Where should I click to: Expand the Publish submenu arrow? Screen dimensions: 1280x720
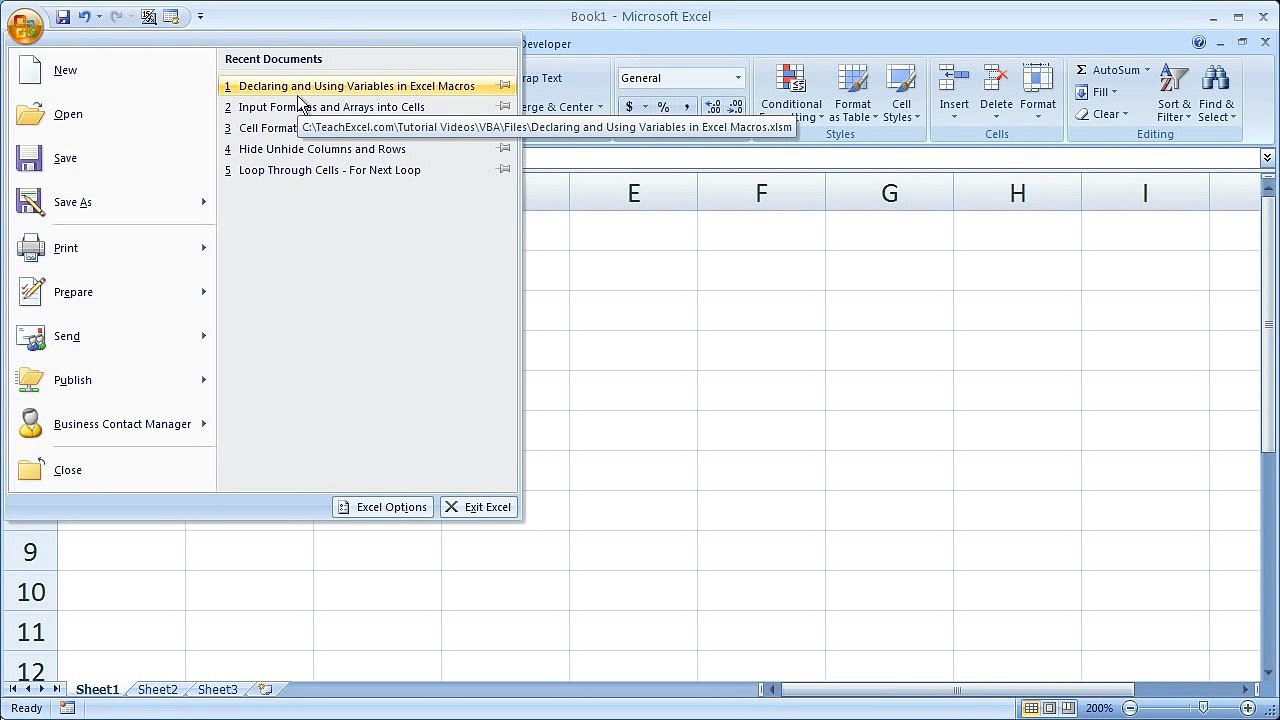pyautogui.click(x=204, y=380)
